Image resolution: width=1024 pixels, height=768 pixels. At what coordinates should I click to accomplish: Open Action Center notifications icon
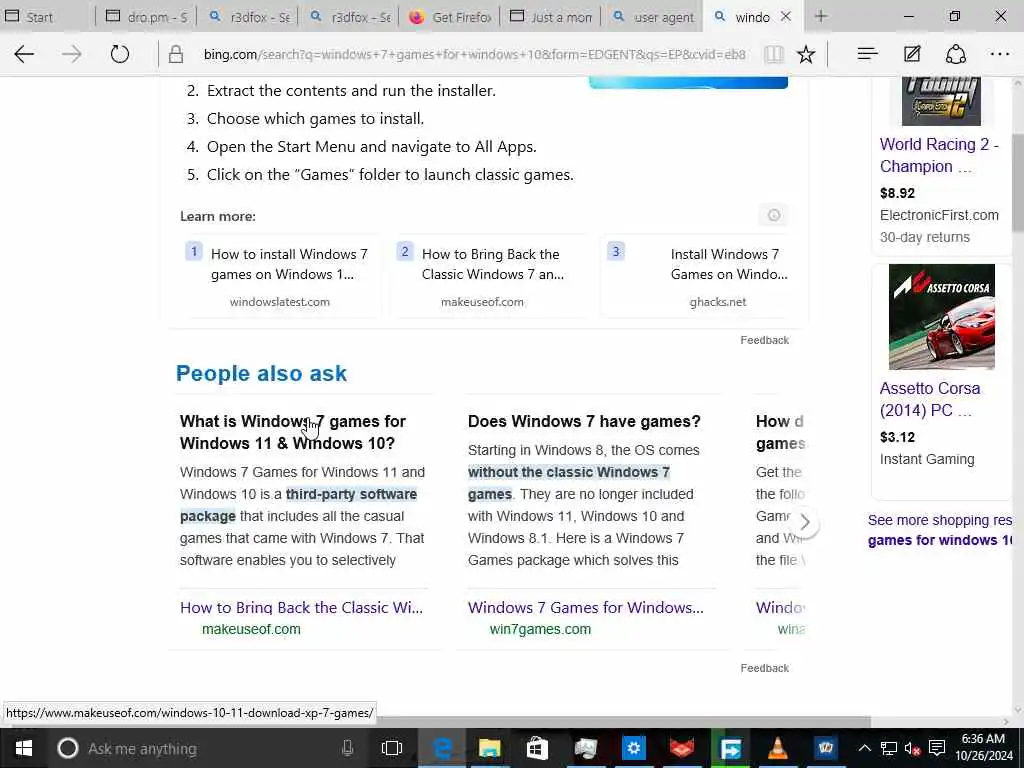(937, 748)
